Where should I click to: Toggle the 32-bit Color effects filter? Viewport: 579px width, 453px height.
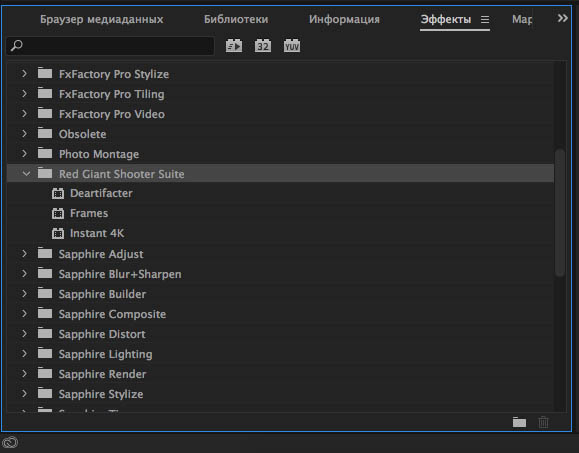click(x=263, y=46)
